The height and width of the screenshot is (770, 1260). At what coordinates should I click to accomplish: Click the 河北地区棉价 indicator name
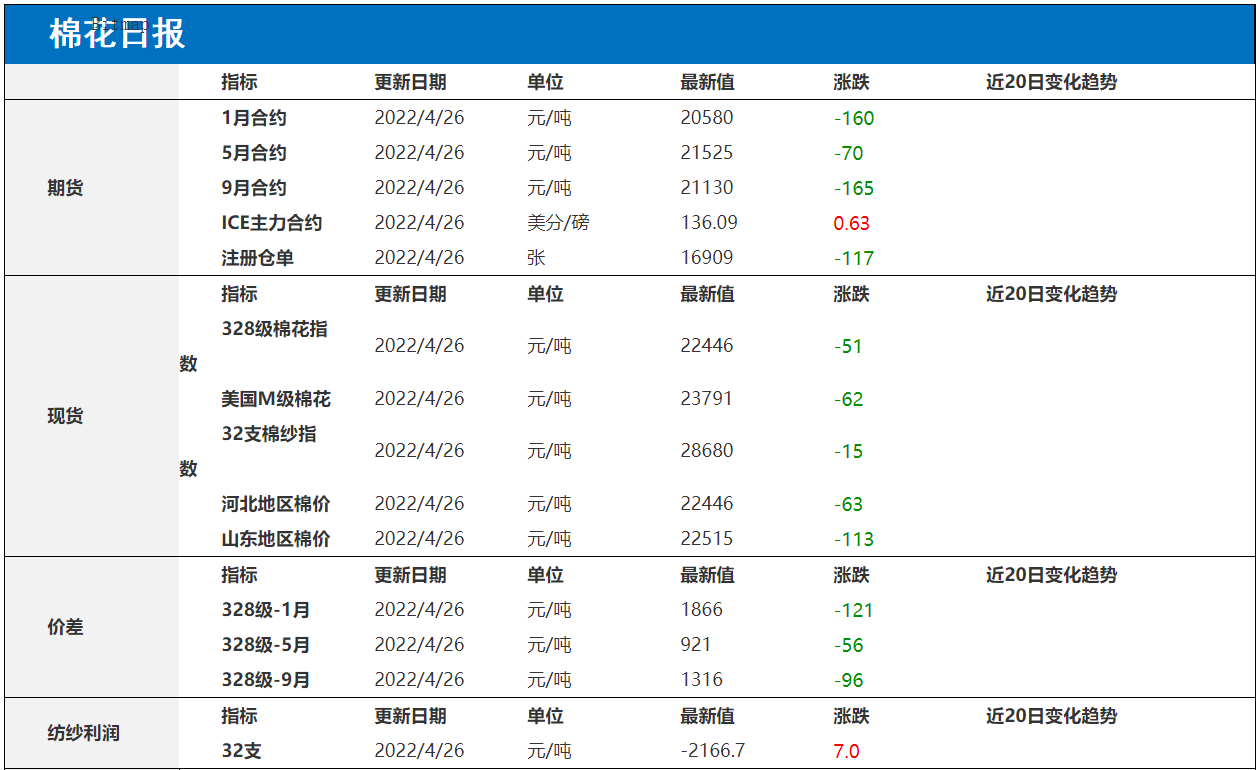276,504
